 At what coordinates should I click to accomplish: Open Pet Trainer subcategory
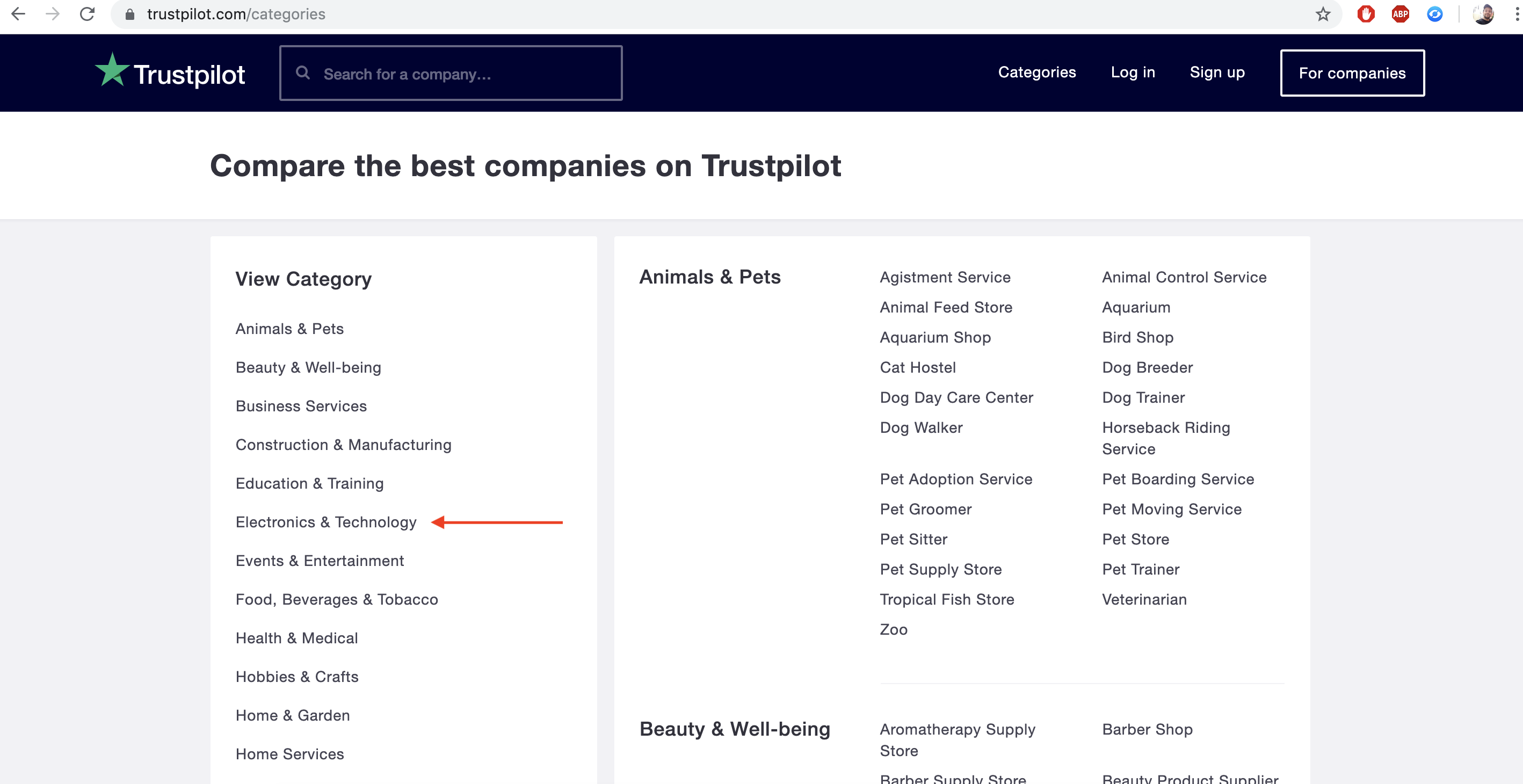pos(1141,570)
